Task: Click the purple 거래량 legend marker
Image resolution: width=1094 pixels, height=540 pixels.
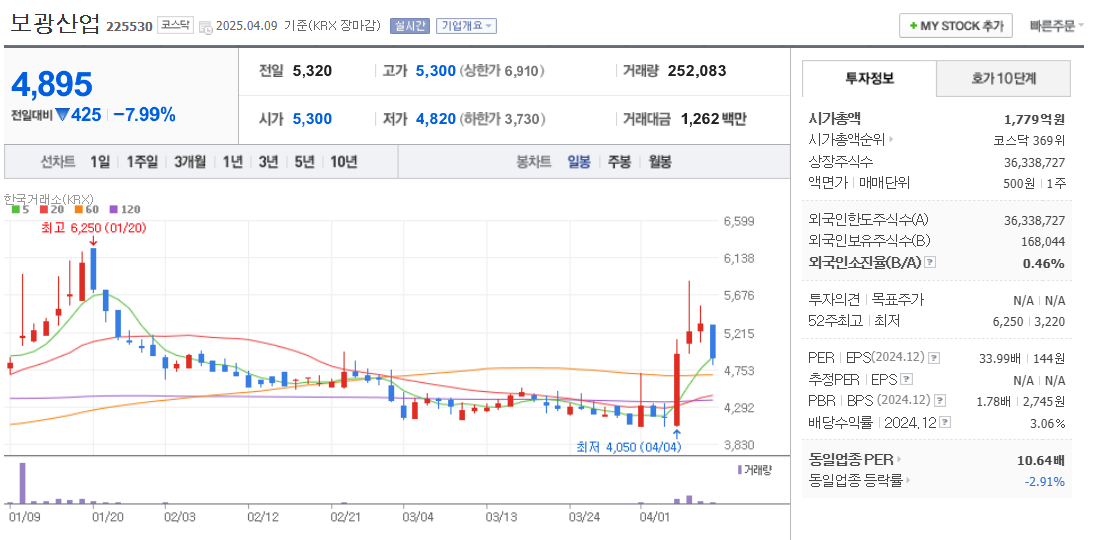Action: point(740,470)
